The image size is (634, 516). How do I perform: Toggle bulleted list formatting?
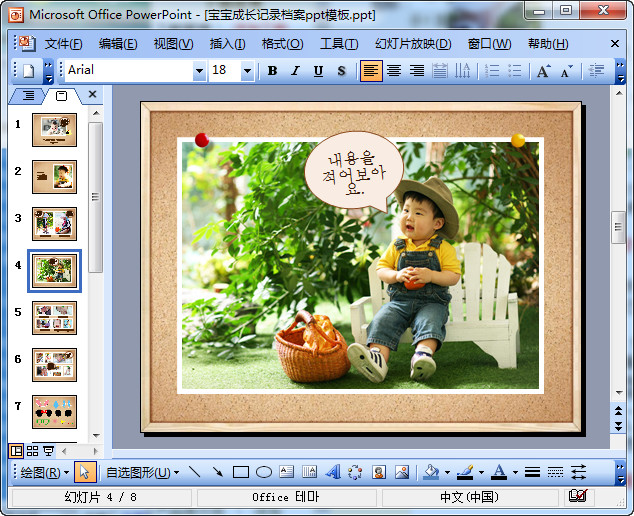(515, 71)
